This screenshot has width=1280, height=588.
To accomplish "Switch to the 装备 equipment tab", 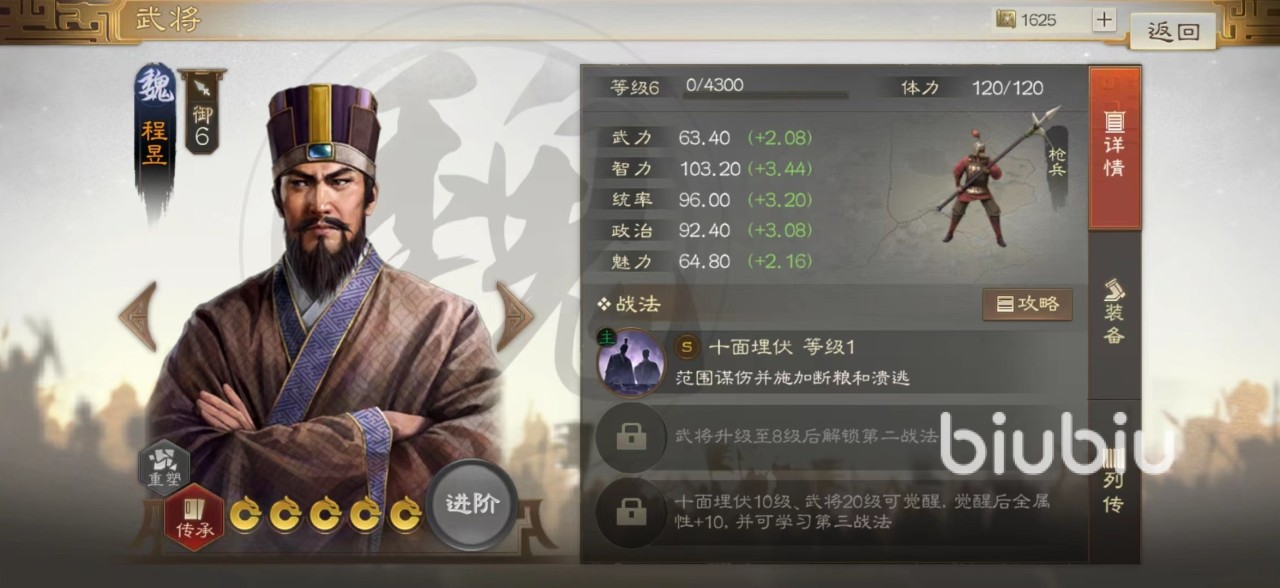I will point(1114,313).
